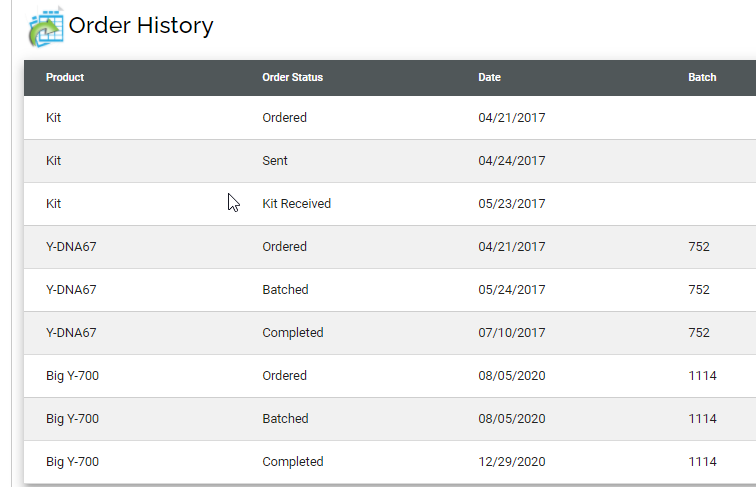Click batch 752 in the Y-DNA67 Ordered row

pos(699,247)
